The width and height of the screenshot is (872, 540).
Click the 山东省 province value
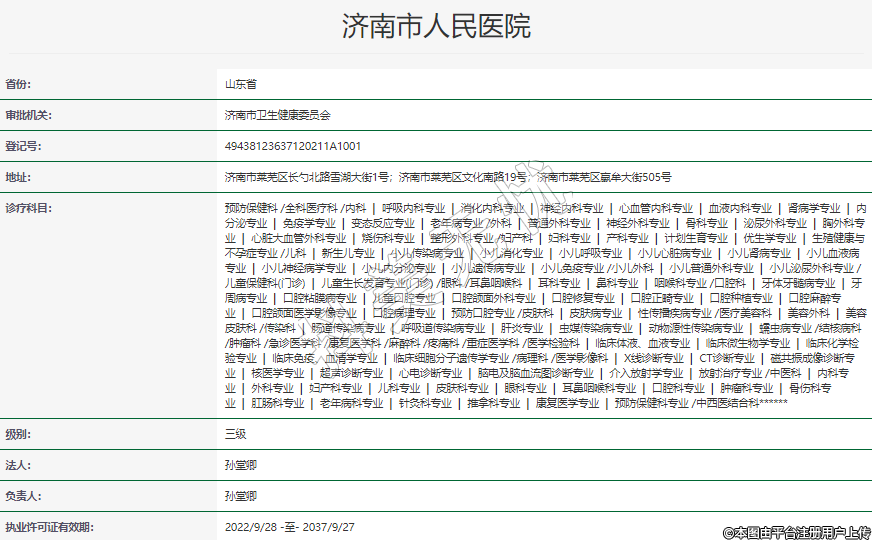pos(240,85)
